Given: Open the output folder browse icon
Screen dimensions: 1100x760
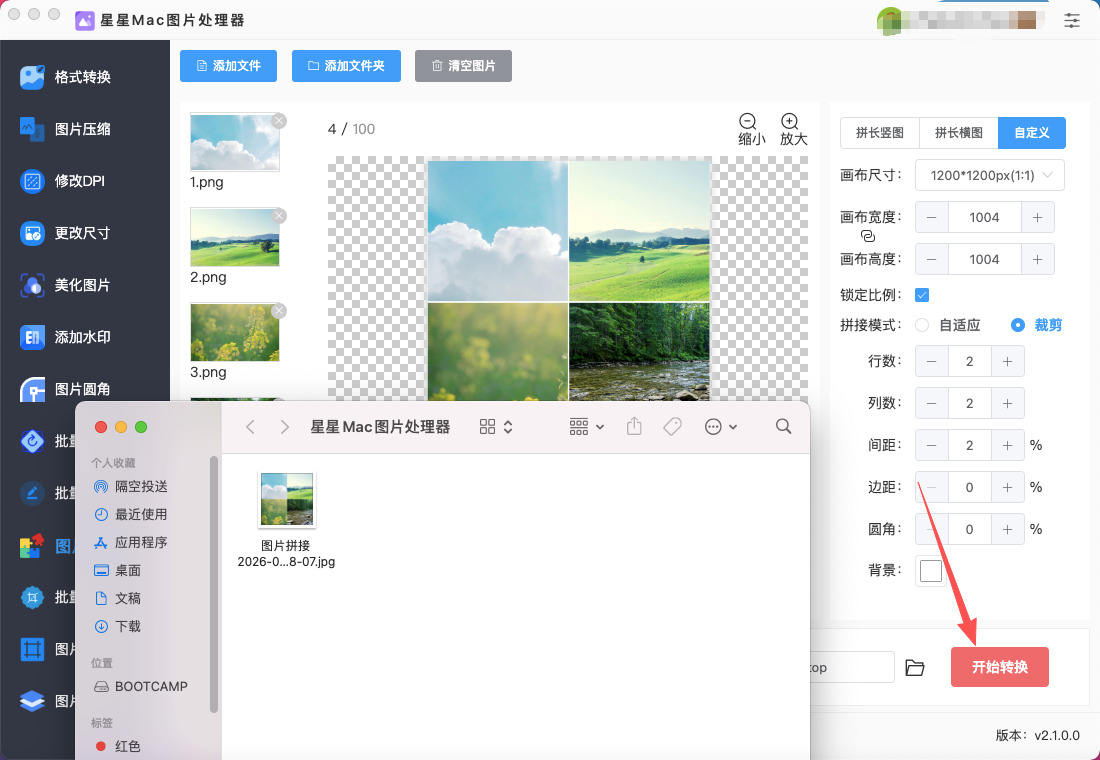Looking at the screenshot, I should pyautogui.click(x=914, y=667).
